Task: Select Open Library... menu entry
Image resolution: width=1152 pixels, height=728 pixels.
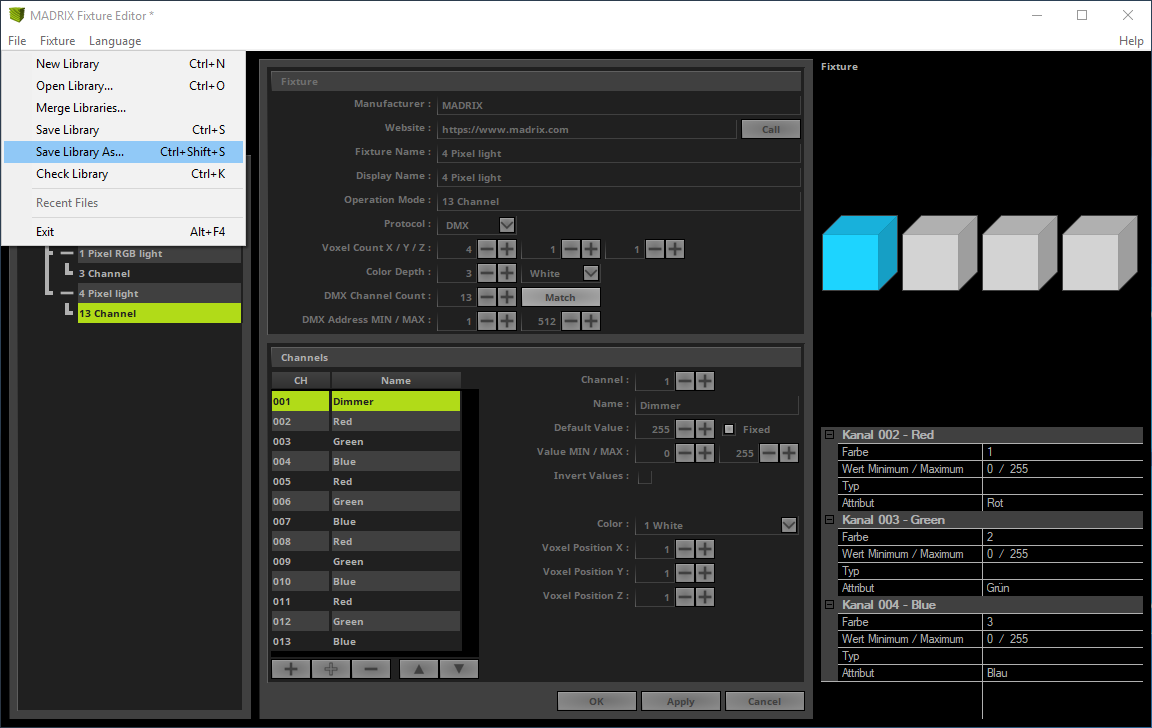Action: click(123, 86)
